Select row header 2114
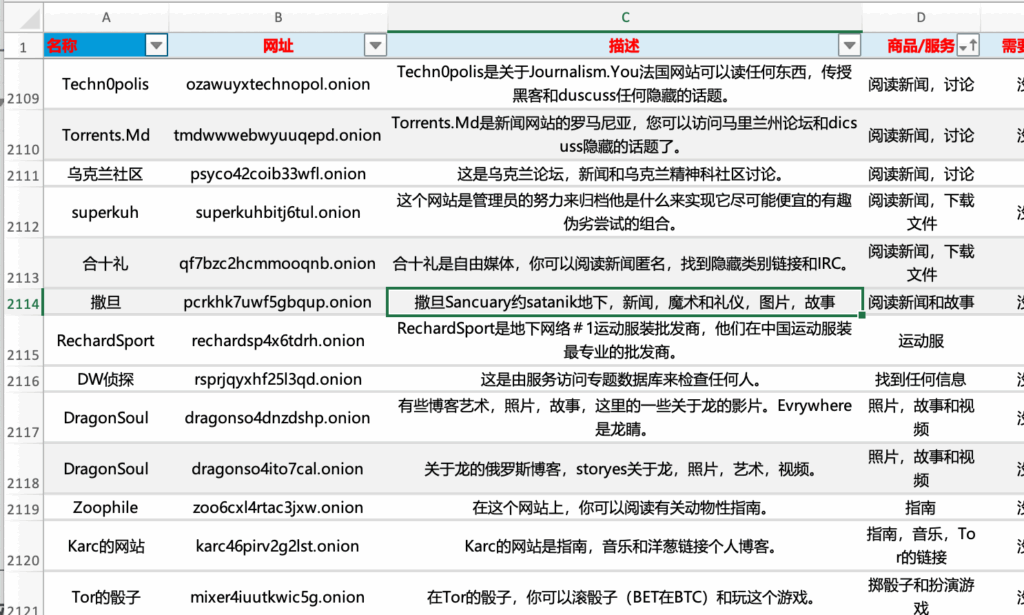The image size is (1024, 615). (22, 301)
